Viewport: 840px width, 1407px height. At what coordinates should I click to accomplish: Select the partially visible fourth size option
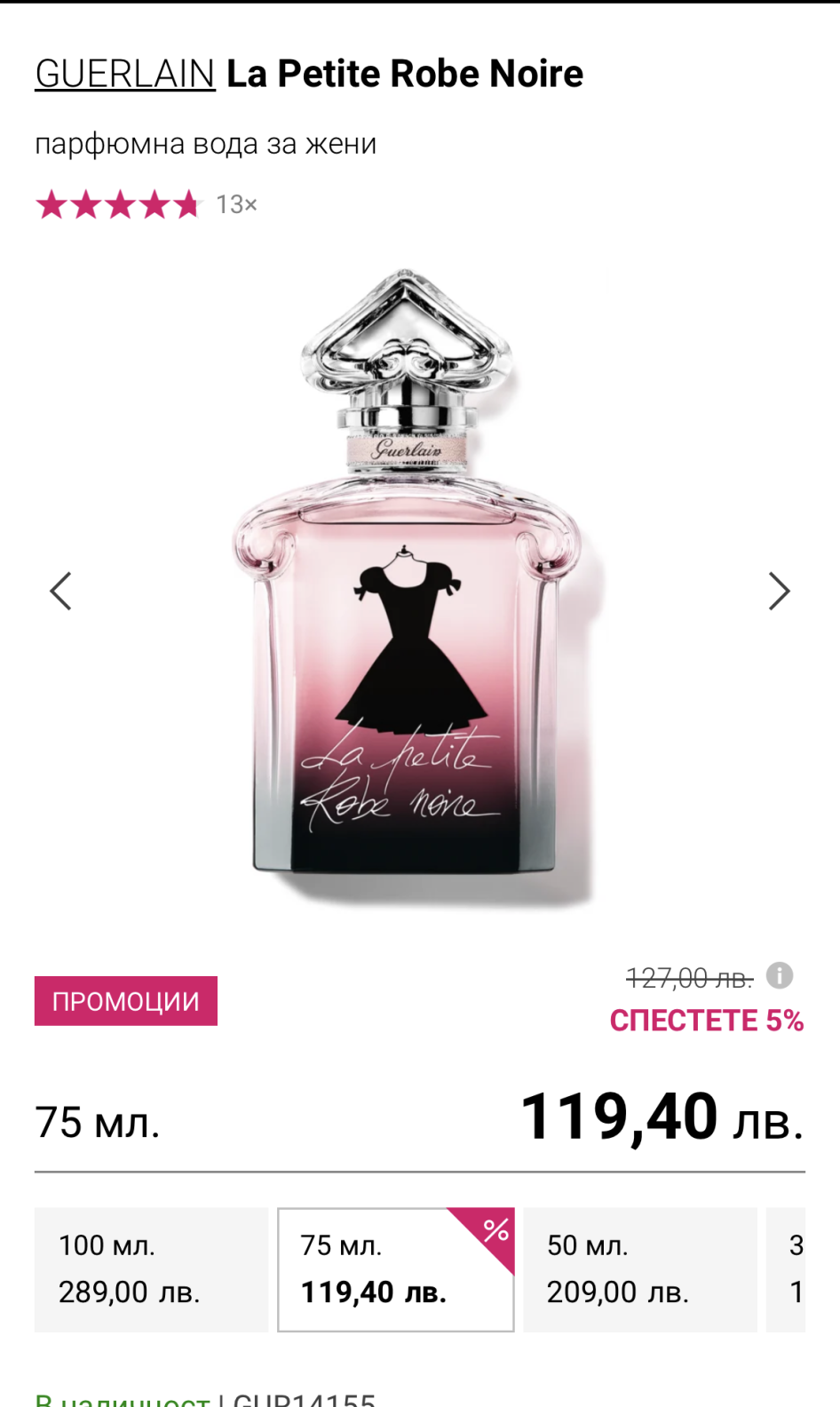(786, 1269)
